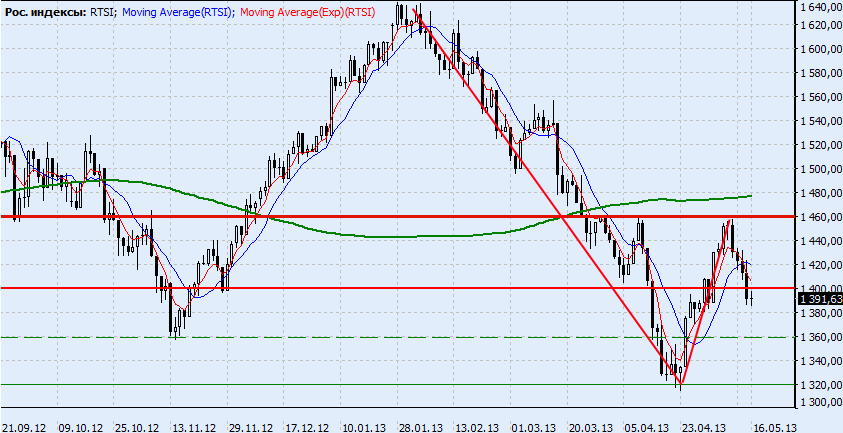
Task: Click the 1 520,00 price axis label
Action: pyautogui.click(x=821, y=145)
